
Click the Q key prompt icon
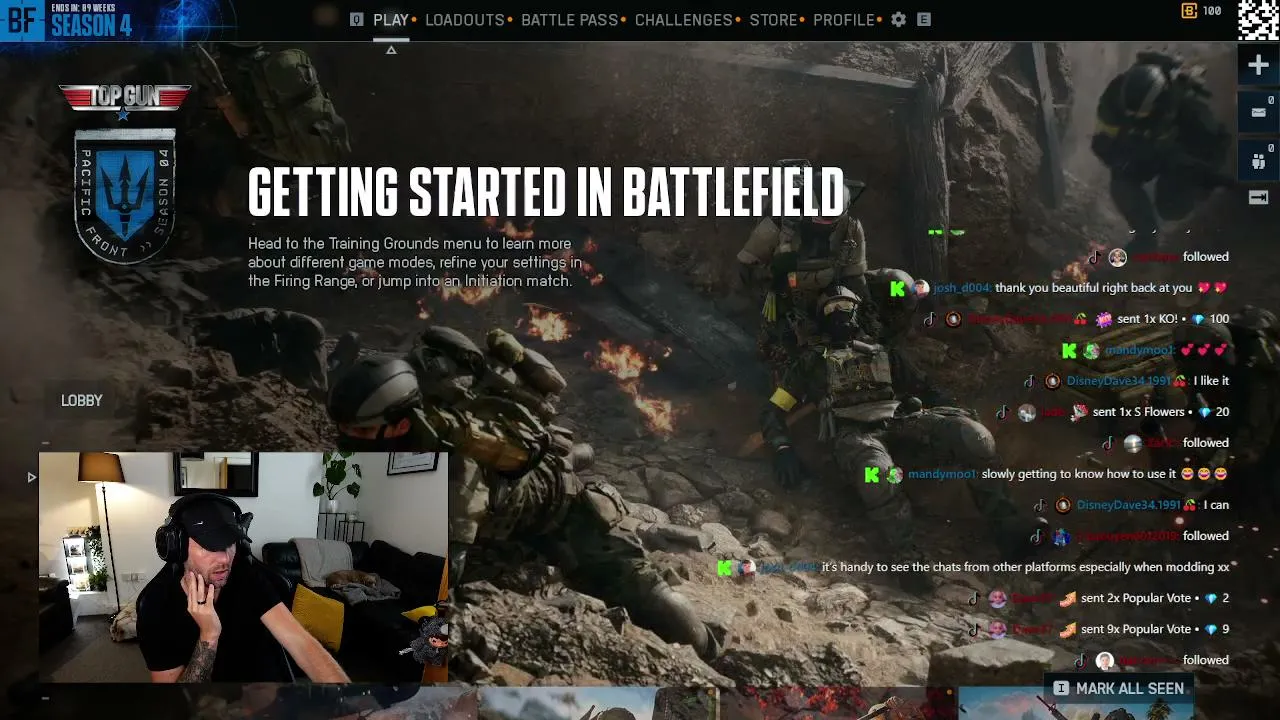point(356,19)
